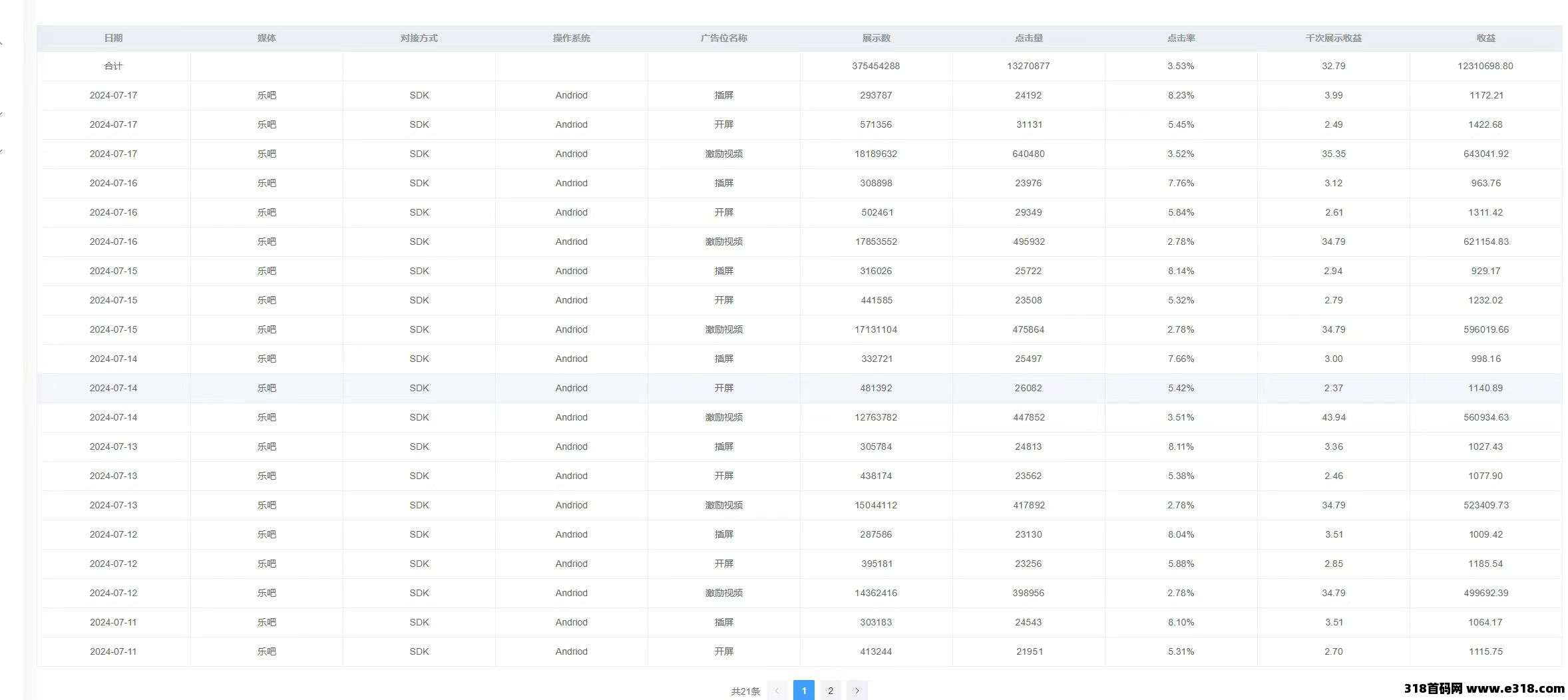Click clicks cell 25722

(1028, 271)
